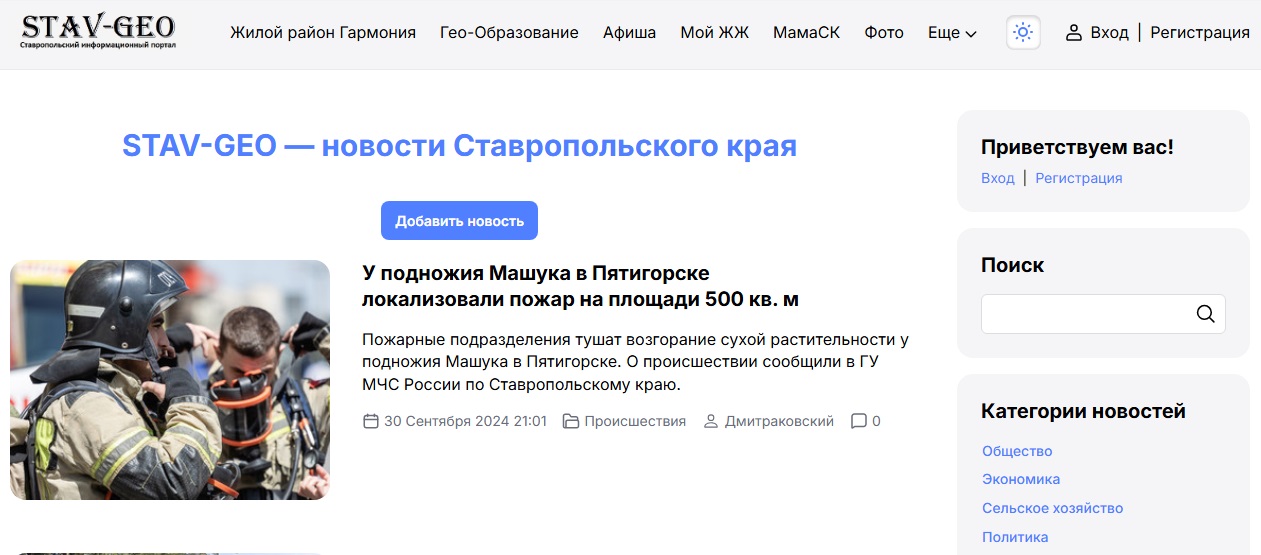Toggle the light/dark theme sun button
The width and height of the screenshot is (1261, 555).
point(1022,32)
